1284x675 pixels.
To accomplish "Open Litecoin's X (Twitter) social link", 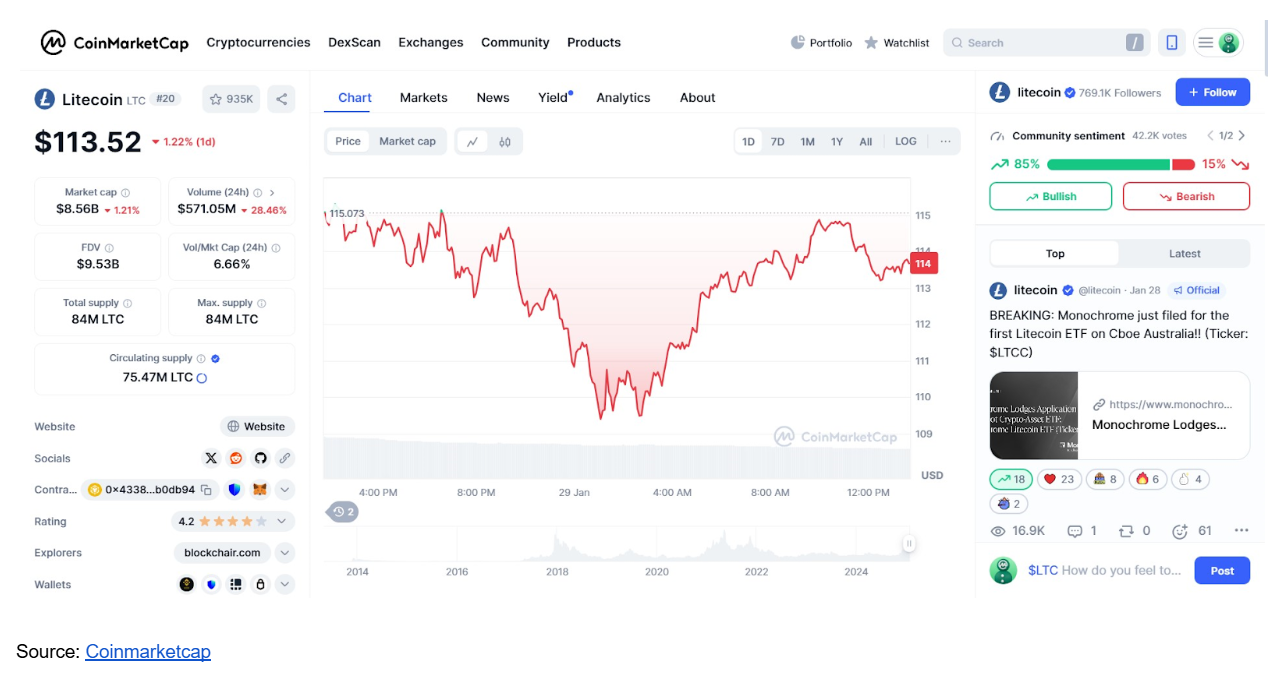I will click(211, 458).
